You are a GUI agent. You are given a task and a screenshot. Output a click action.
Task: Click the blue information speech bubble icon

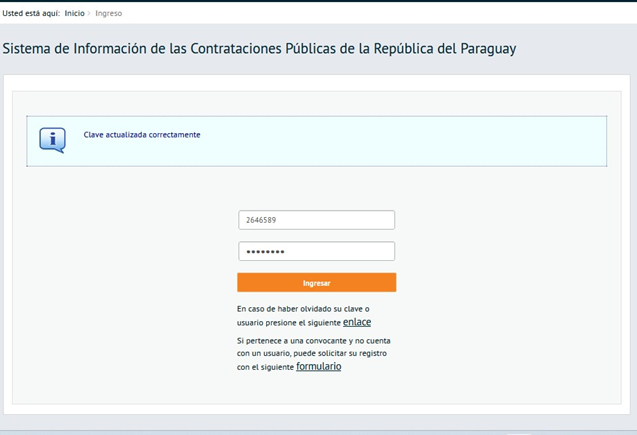tap(52, 140)
